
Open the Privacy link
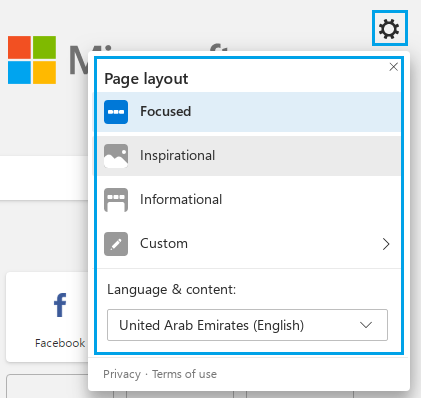click(122, 374)
